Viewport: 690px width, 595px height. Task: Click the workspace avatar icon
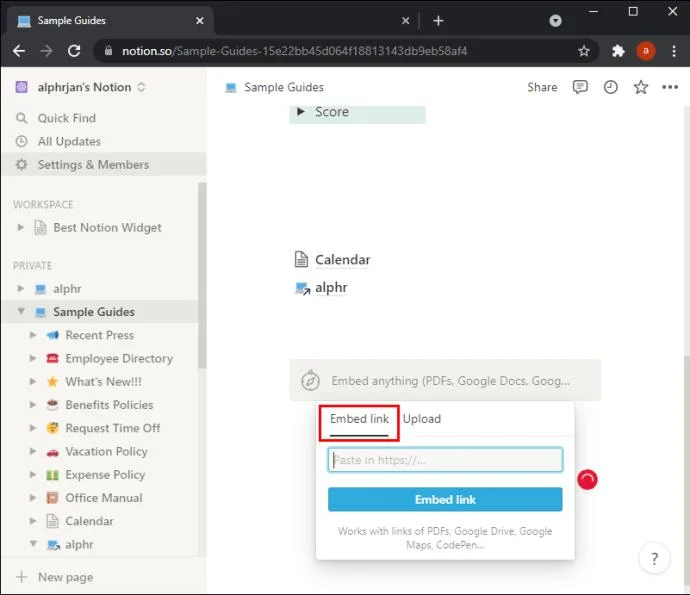click(x=22, y=87)
